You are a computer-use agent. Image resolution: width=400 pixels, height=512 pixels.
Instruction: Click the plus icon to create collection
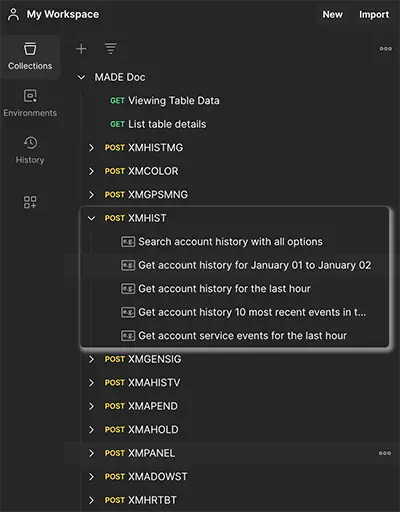click(x=81, y=49)
